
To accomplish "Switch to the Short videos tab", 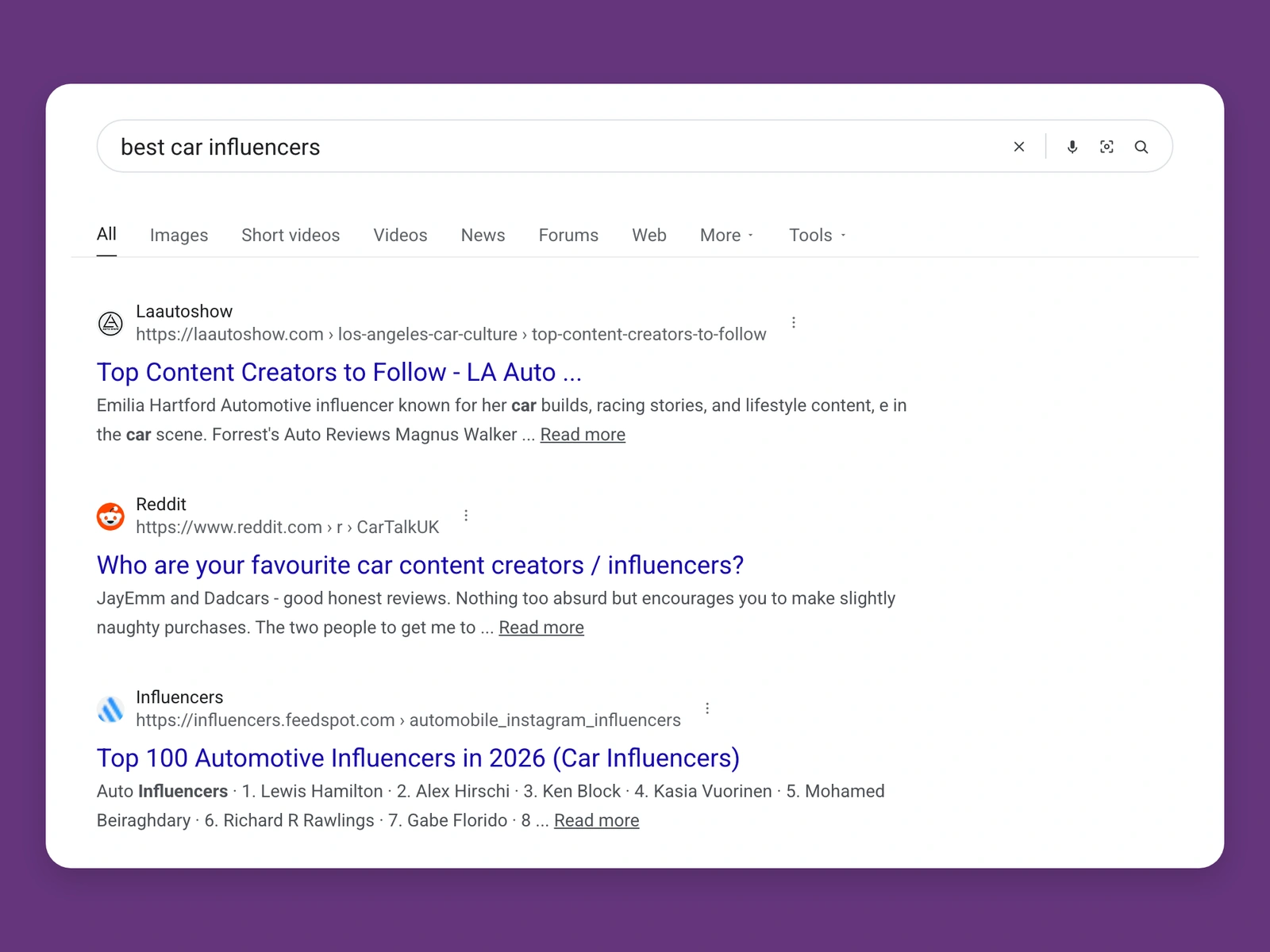I will pos(291,236).
